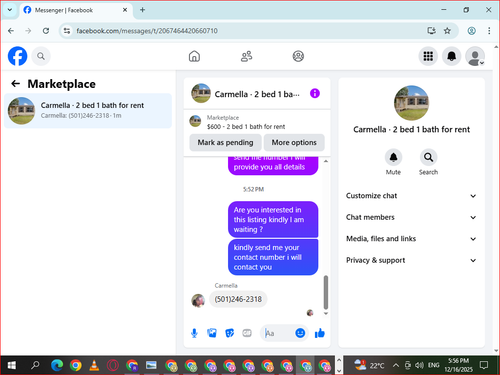Image resolution: width=500 pixels, height=375 pixels.
Task: Click Mark as pending button
Action: pyautogui.click(x=225, y=142)
